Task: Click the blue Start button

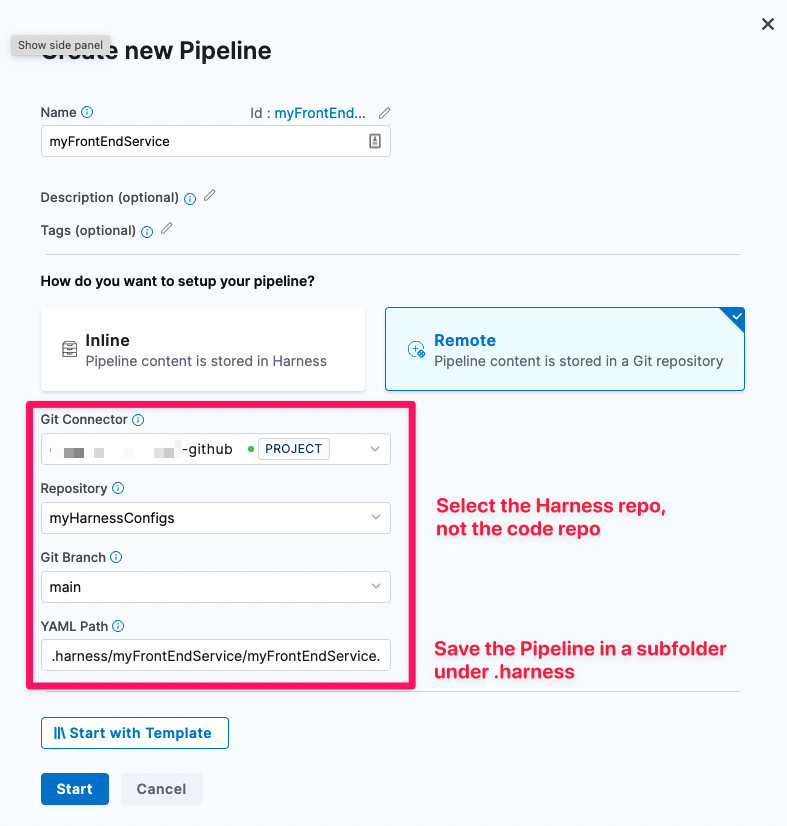Action: [75, 789]
